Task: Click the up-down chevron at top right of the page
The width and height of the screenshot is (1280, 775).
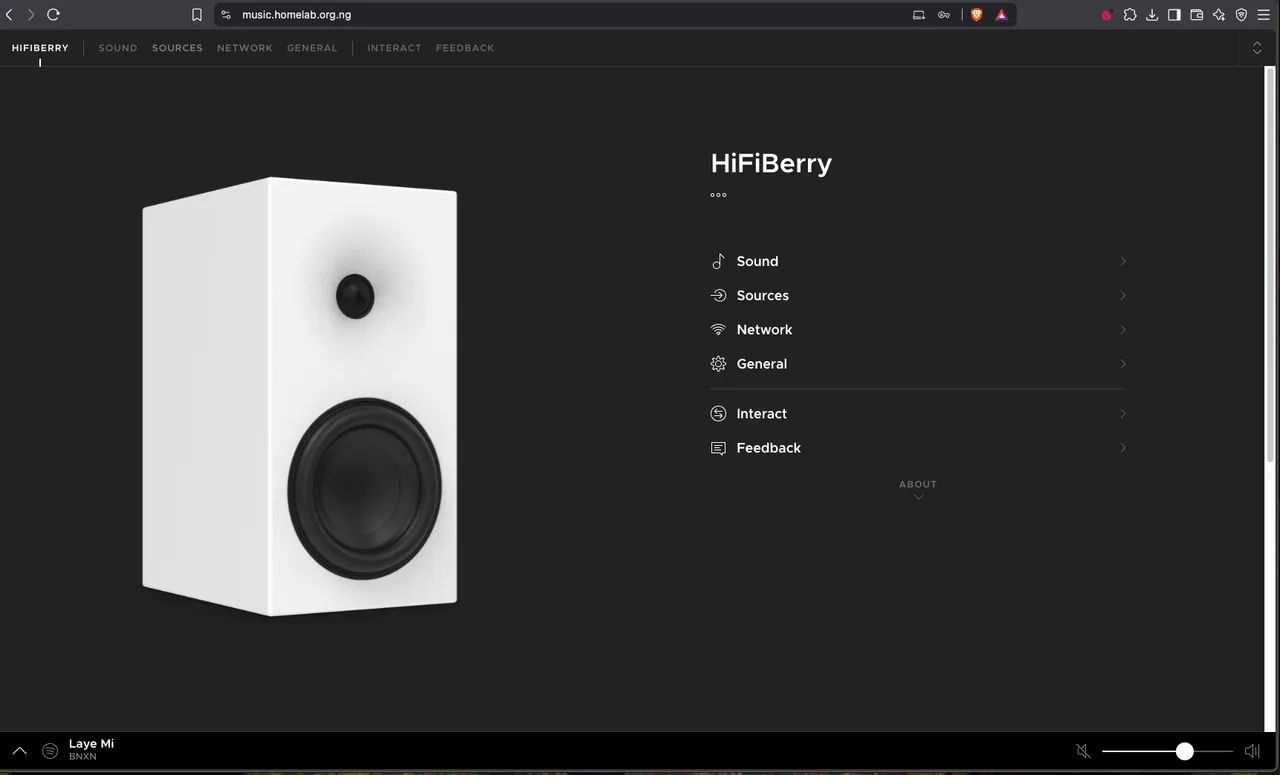Action: click(x=1257, y=48)
